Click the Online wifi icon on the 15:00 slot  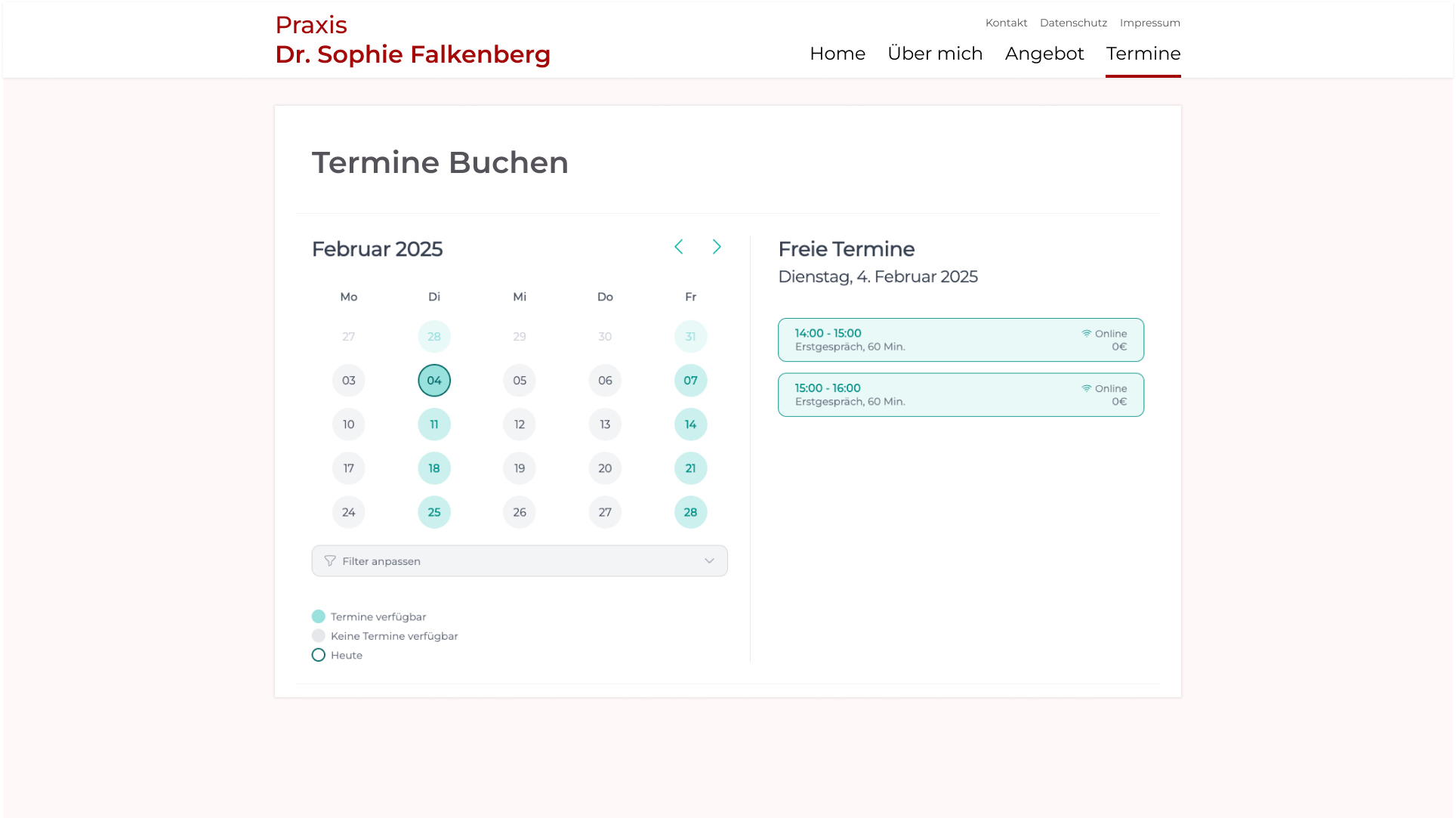click(x=1087, y=387)
